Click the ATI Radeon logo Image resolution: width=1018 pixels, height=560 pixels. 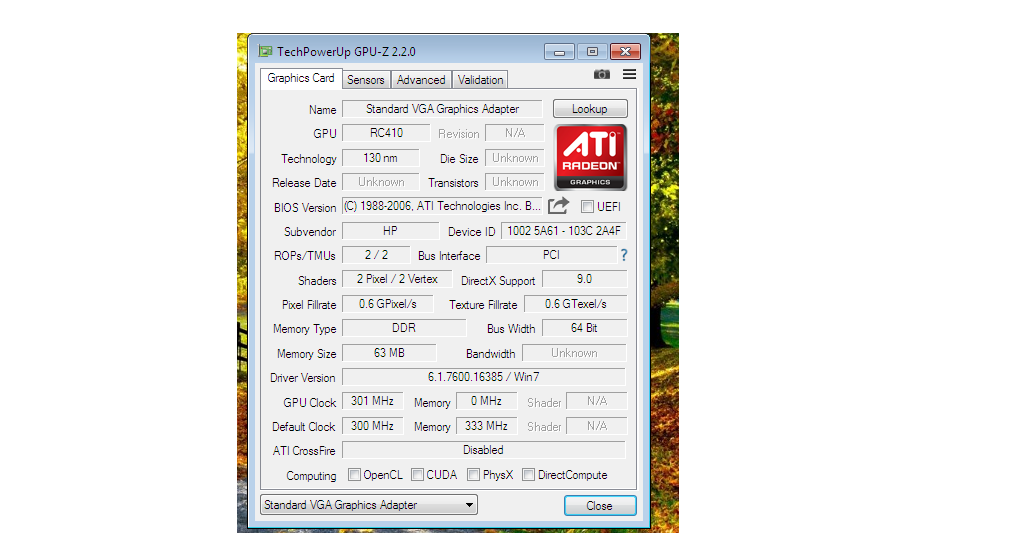pyautogui.click(x=591, y=157)
